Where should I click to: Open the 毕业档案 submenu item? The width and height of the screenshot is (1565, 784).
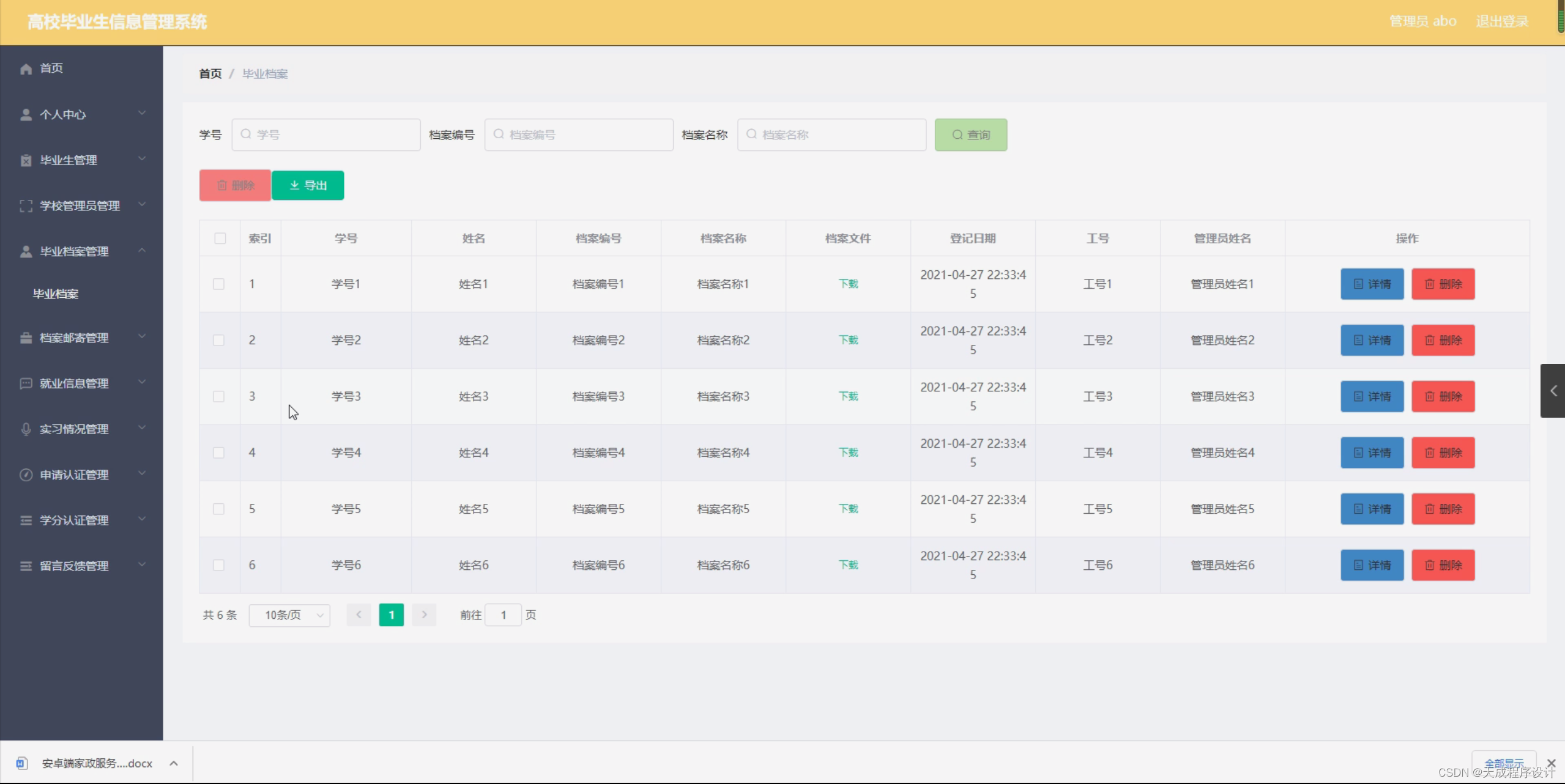56,294
